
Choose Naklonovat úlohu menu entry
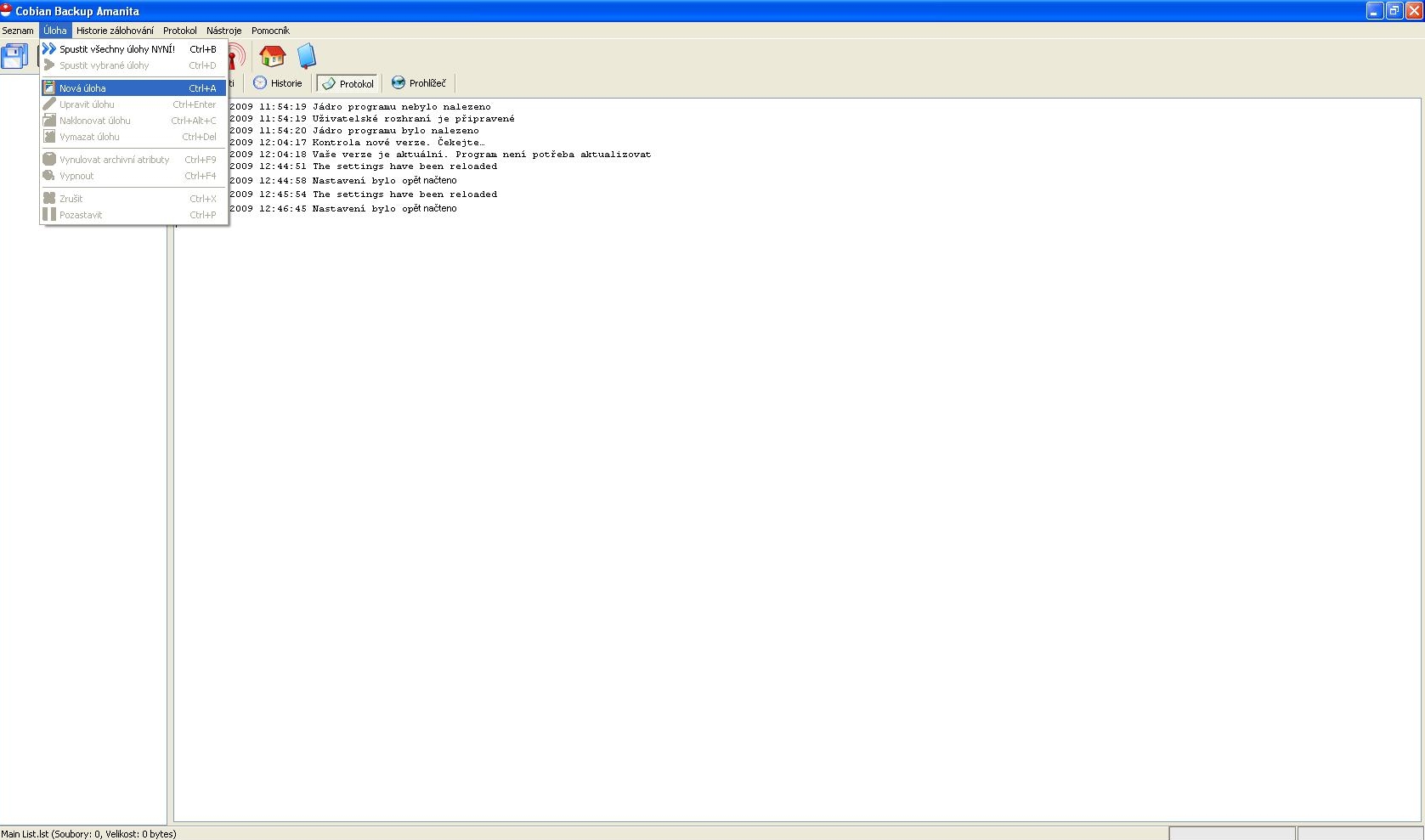click(134, 121)
